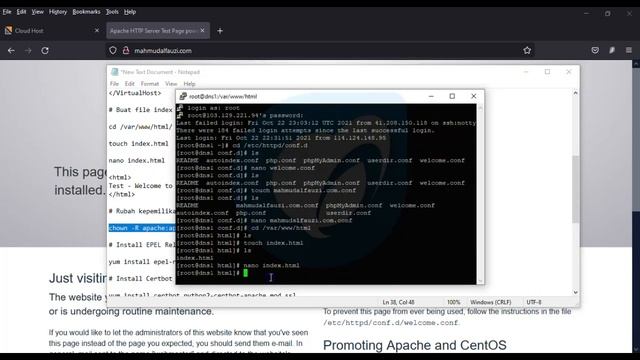Click 'Ln 38, Col 48' in status bar

(398, 302)
